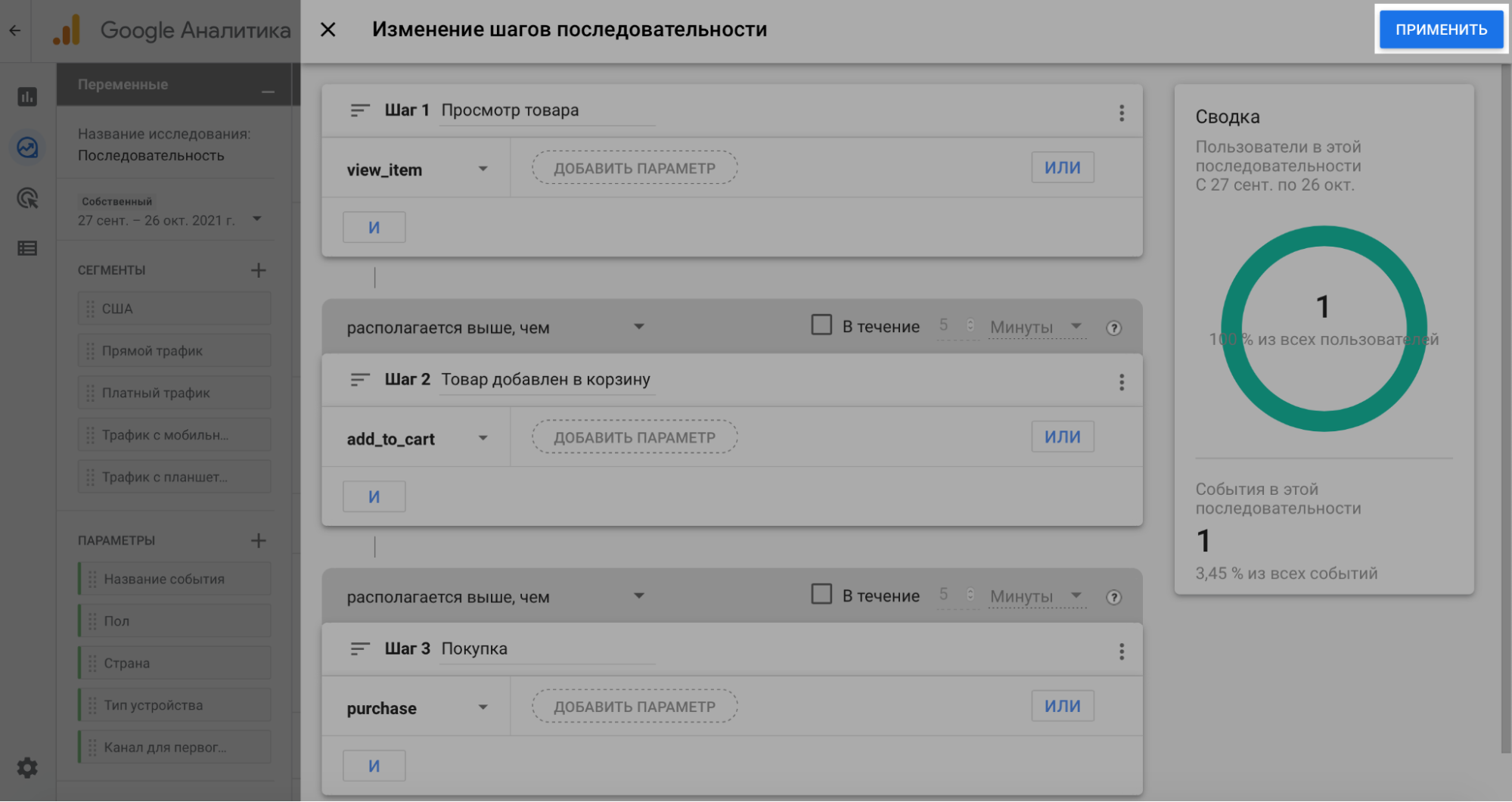The width and height of the screenshot is (1512, 802).
Task: Select Платный трафик segment
Action: [x=174, y=393]
